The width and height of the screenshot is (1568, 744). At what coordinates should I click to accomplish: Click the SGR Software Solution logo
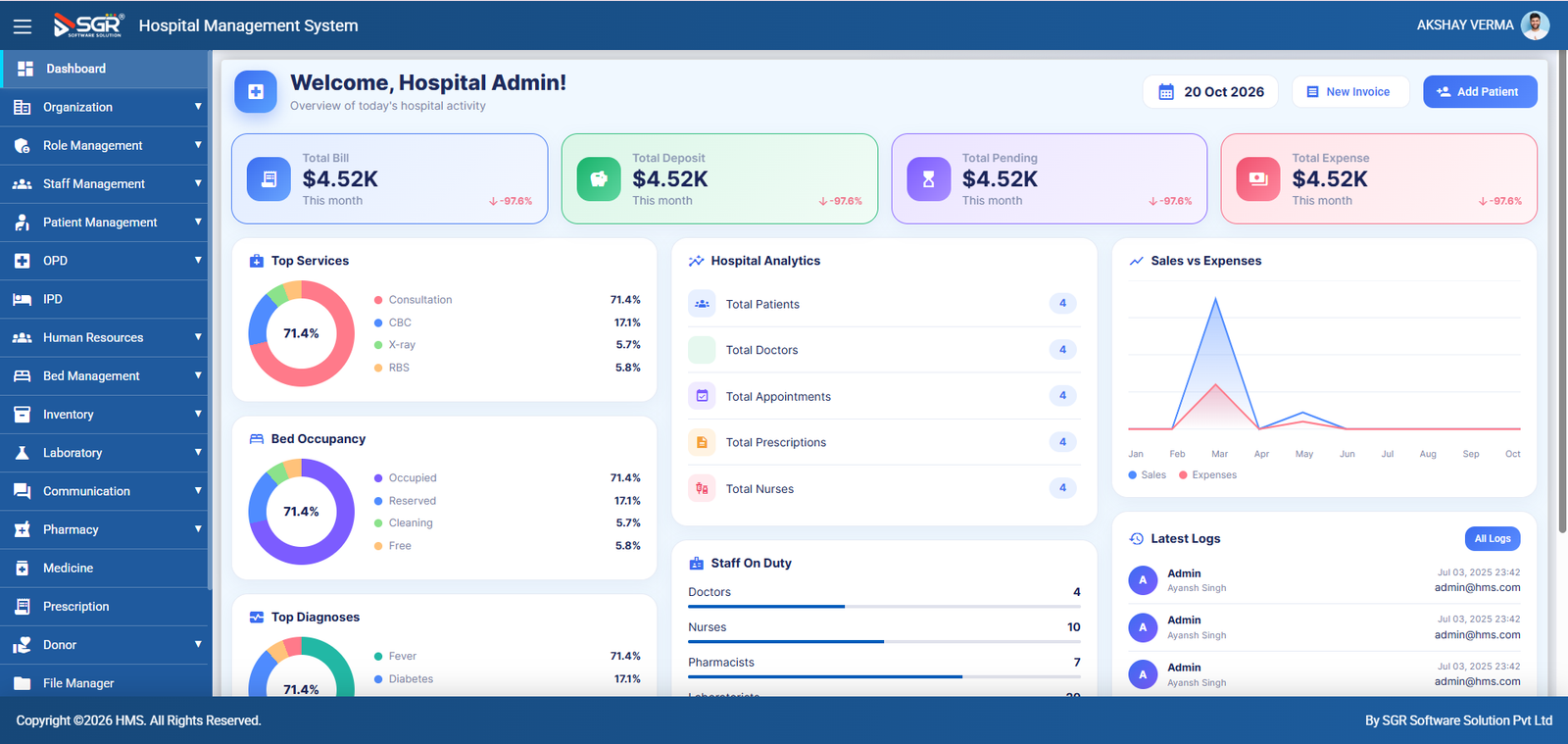89,25
